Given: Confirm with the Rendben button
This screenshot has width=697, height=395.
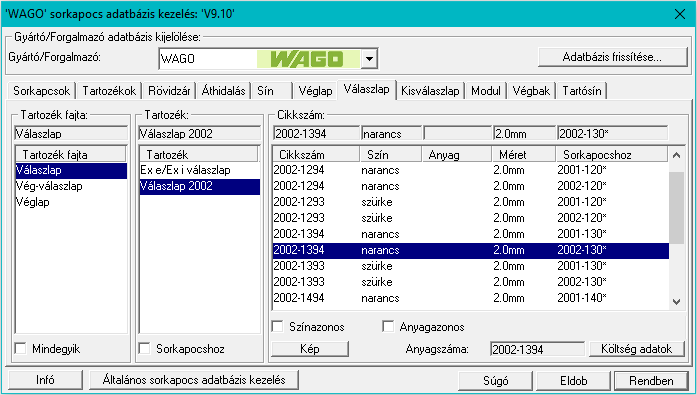Looking at the screenshot, I should pos(651,381).
